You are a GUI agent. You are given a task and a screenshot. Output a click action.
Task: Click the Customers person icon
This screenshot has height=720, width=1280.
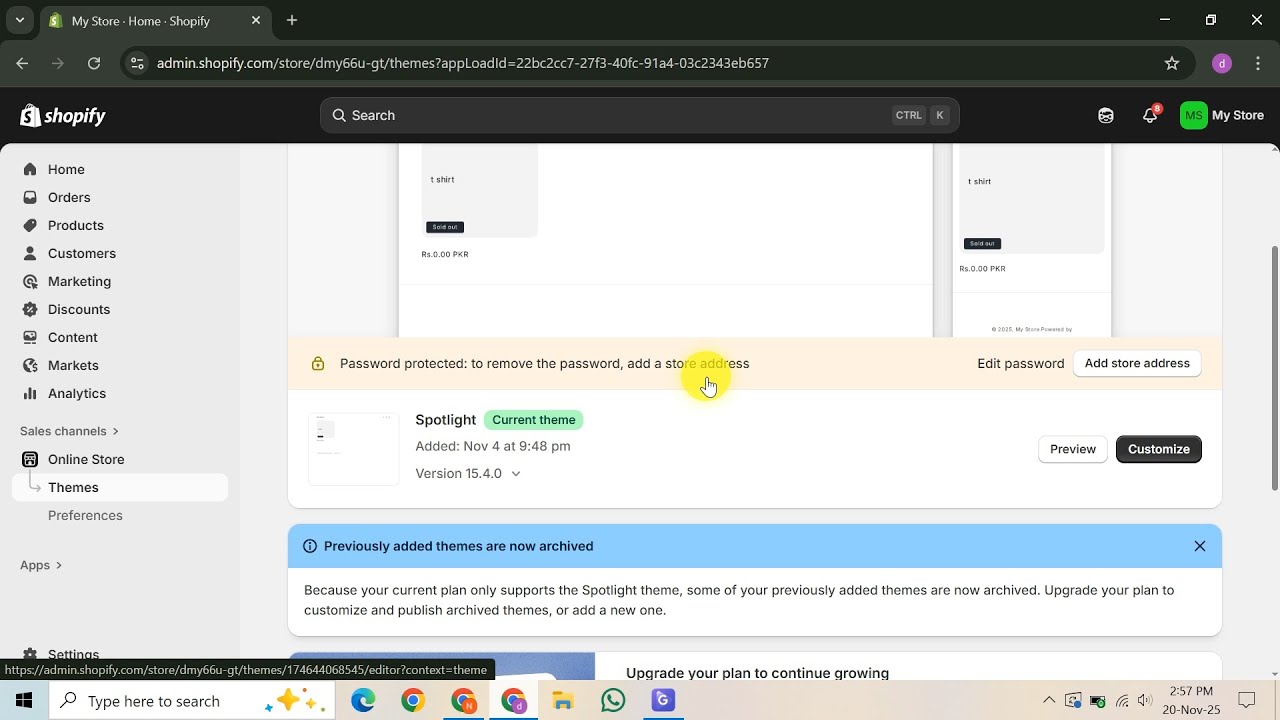pyautogui.click(x=30, y=253)
